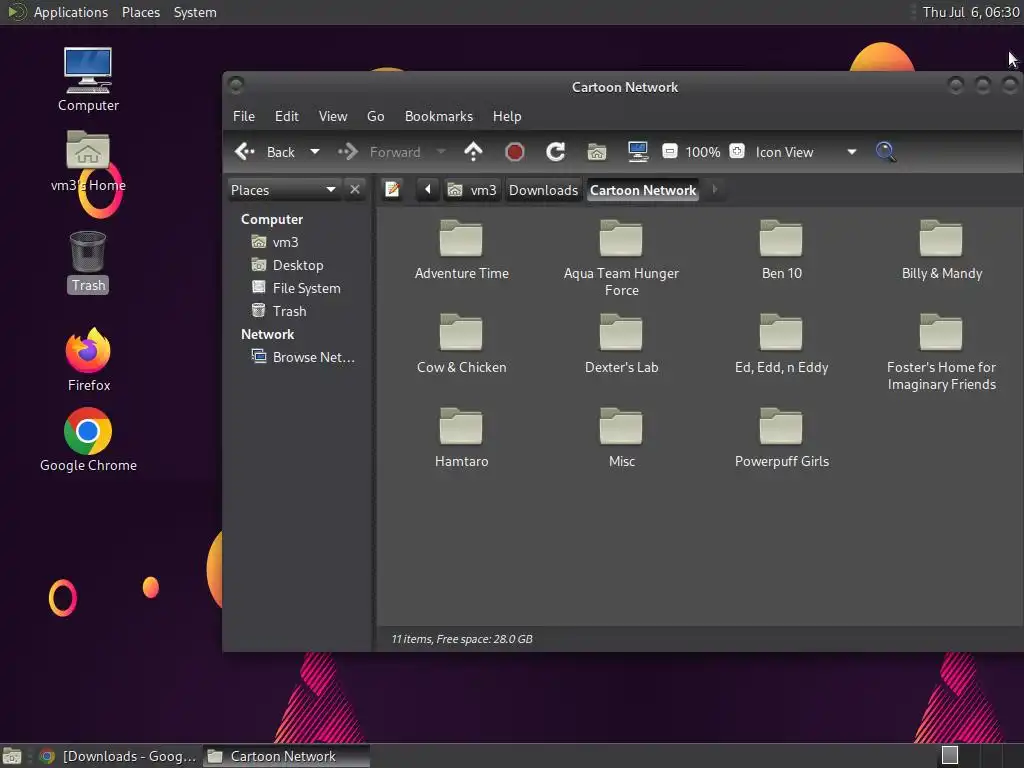Image resolution: width=1024 pixels, height=768 pixels.
Task: Open the Back history dropdown arrow
Action: (315, 152)
